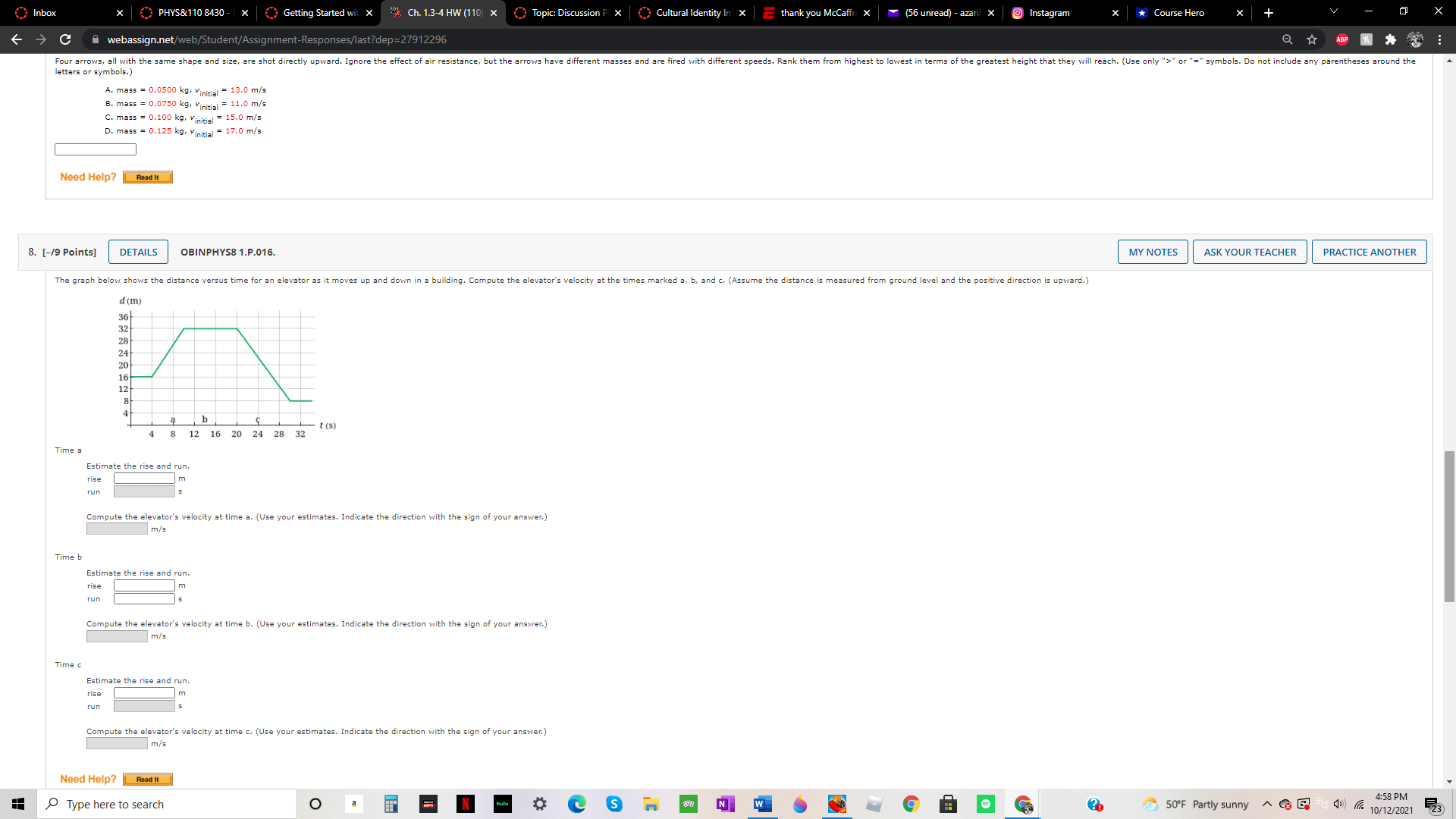
Task: Click the ASK YOUR TEACHER button
Action: pyautogui.click(x=1250, y=252)
